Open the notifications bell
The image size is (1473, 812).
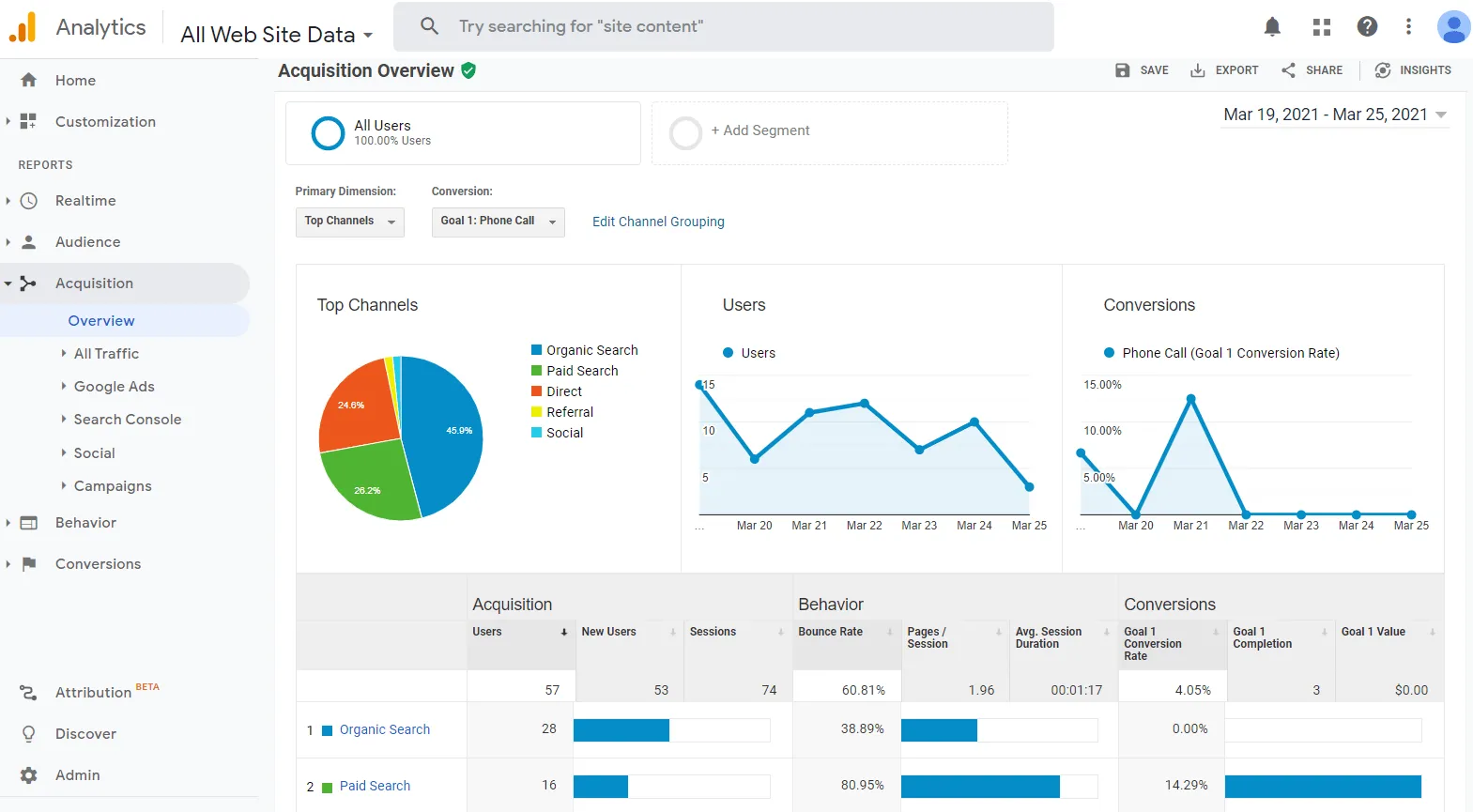coord(1272,27)
